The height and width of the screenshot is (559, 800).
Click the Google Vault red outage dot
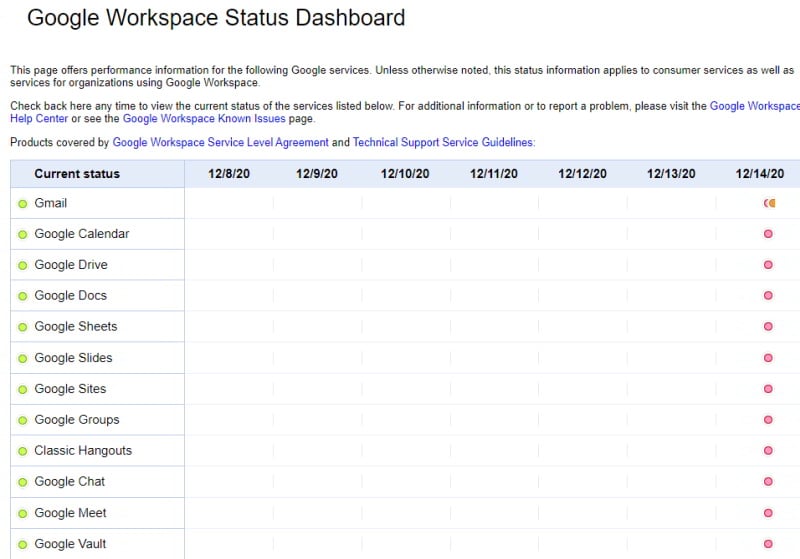tap(768, 544)
